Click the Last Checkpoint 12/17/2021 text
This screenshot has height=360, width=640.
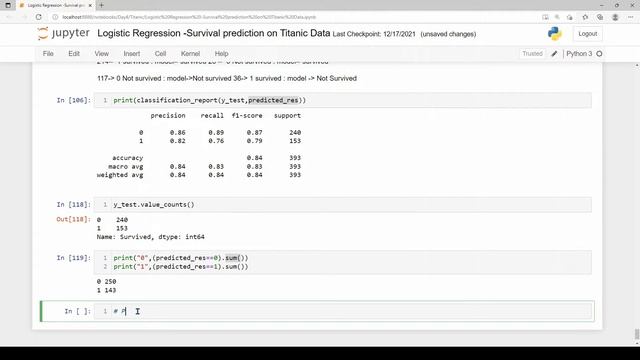[x=373, y=34]
